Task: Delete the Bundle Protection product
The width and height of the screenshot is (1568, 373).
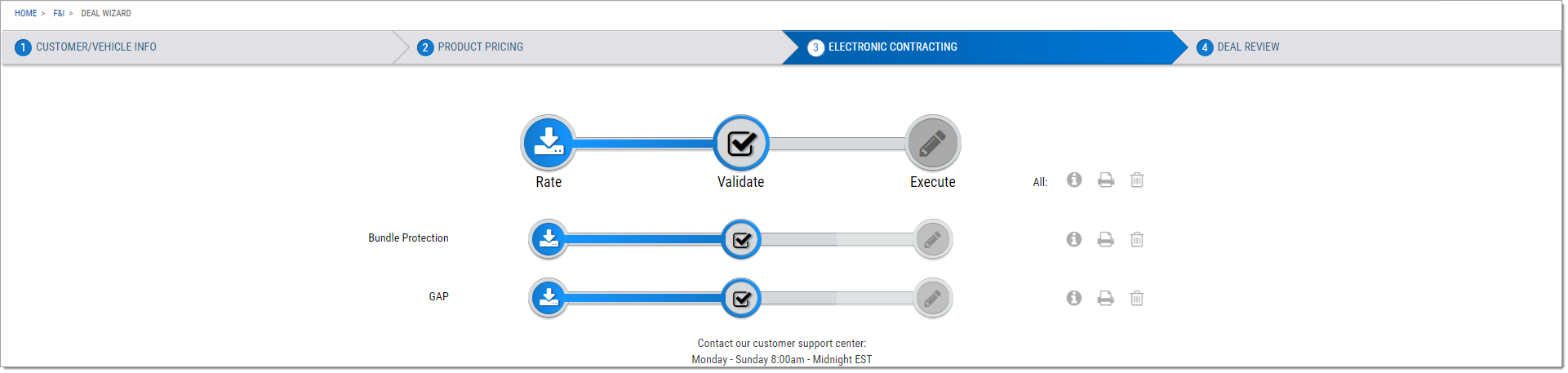Action: (x=1137, y=239)
